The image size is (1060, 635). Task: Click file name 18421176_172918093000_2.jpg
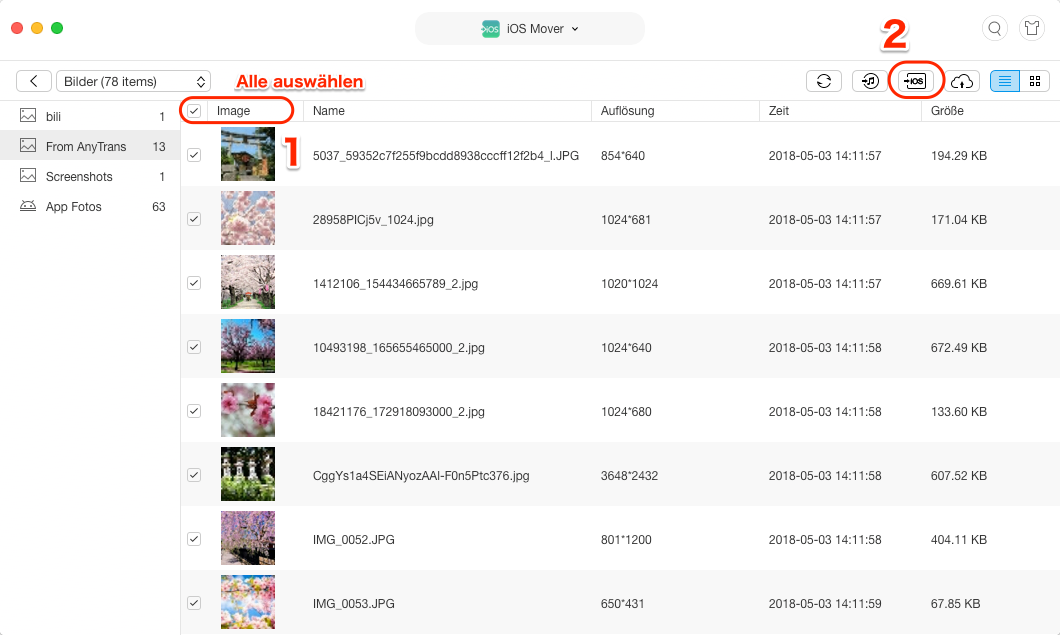click(399, 411)
